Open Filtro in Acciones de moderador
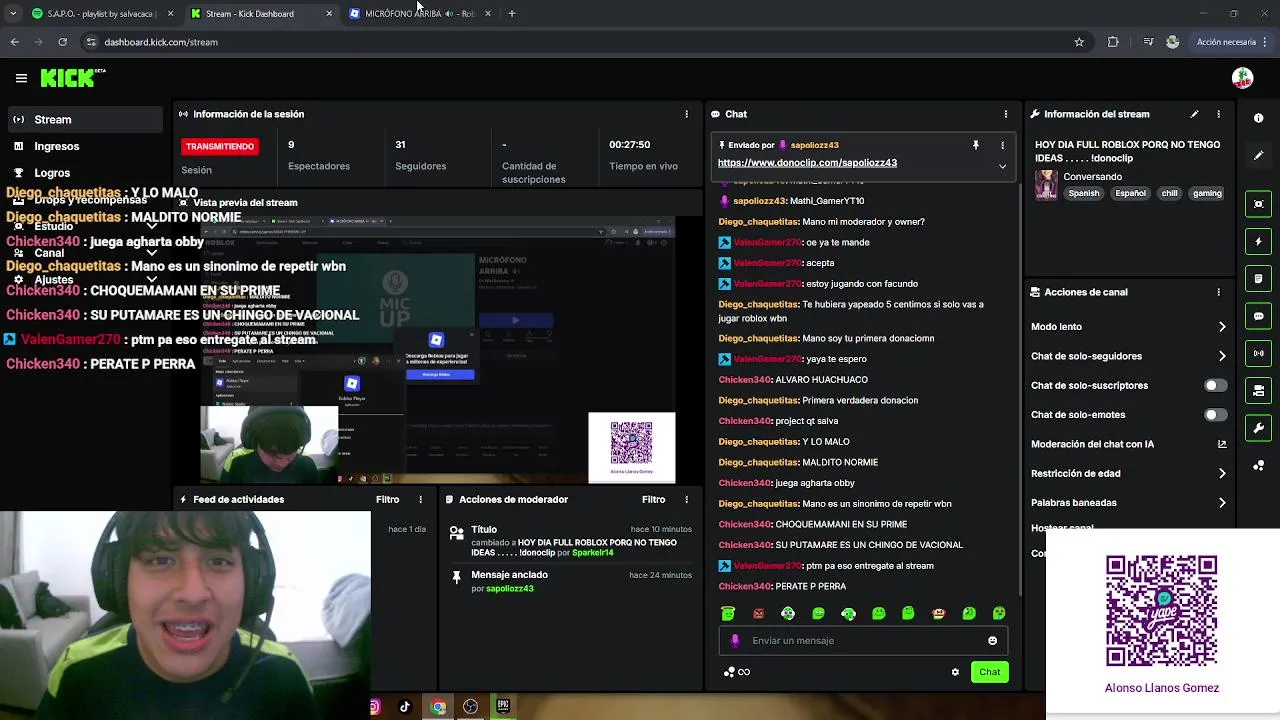Image resolution: width=1280 pixels, height=720 pixels. [653, 499]
